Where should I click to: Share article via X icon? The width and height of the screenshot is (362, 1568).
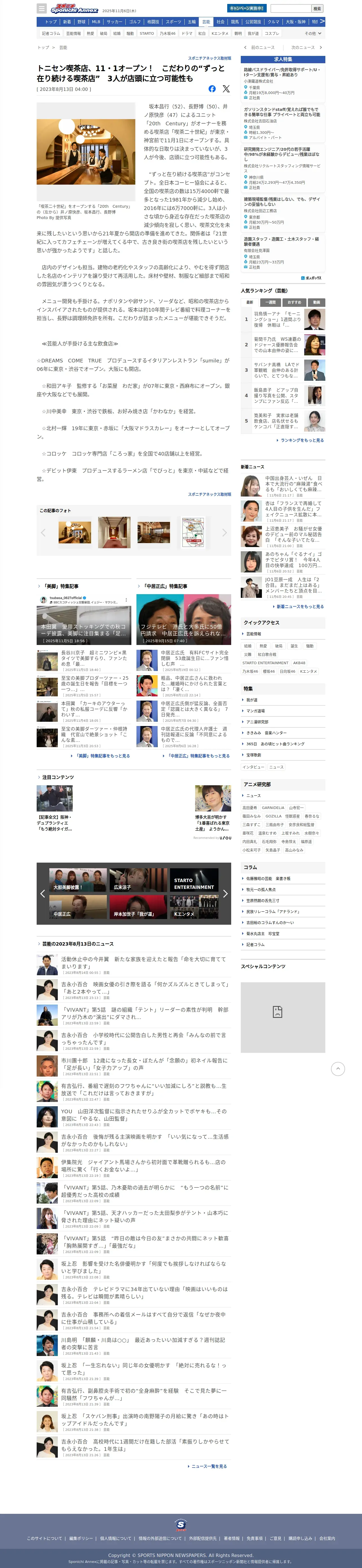pyautogui.click(x=226, y=89)
